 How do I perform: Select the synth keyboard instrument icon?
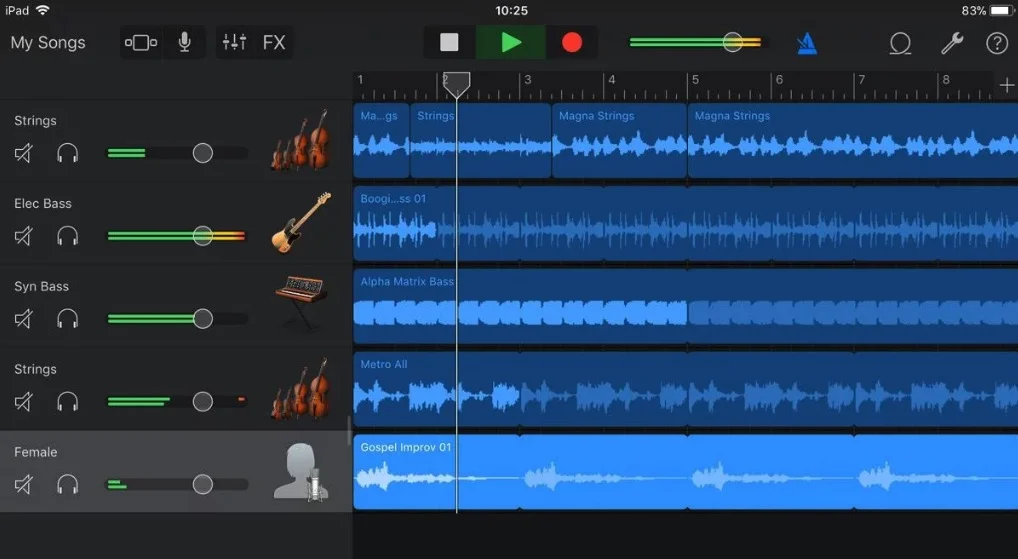coord(301,303)
